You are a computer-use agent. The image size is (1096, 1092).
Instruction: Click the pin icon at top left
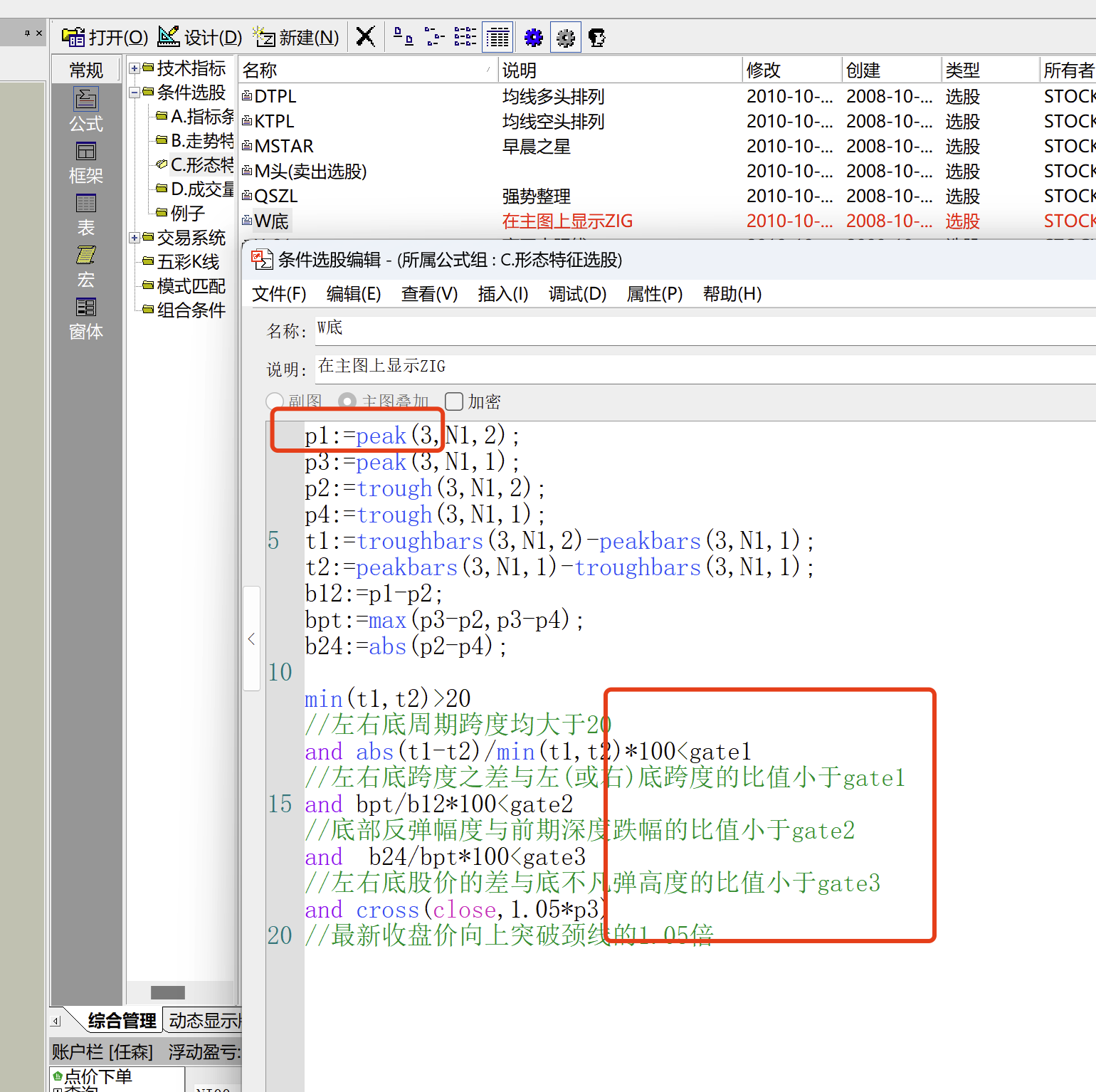[x=27, y=33]
